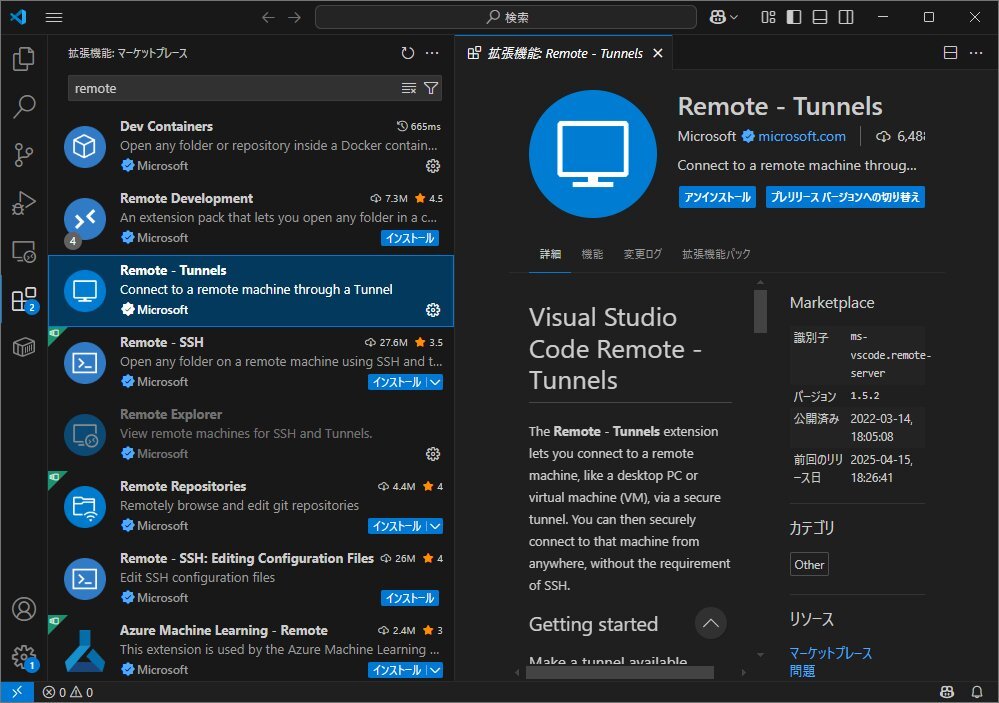Click the Other category tag

(x=809, y=565)
